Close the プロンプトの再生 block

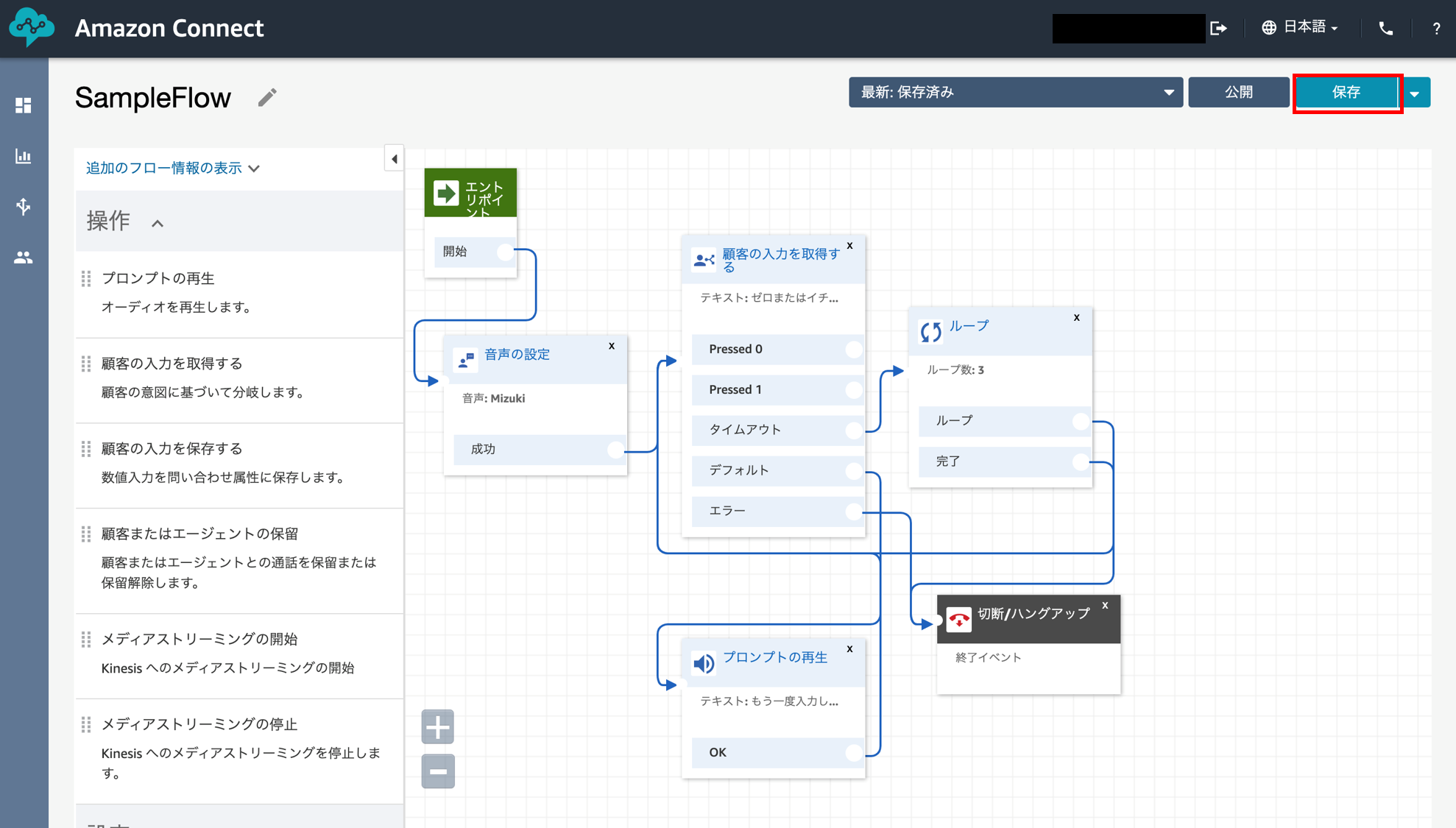850,649
